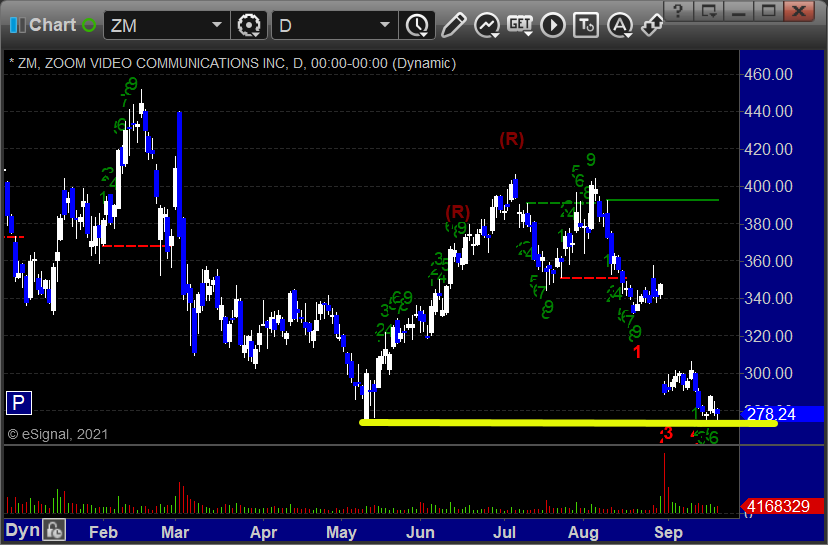This screenshot has width=828, height=545.
Task: Expand the ZM symbol dropdown arrow
Action: (217, 24)
